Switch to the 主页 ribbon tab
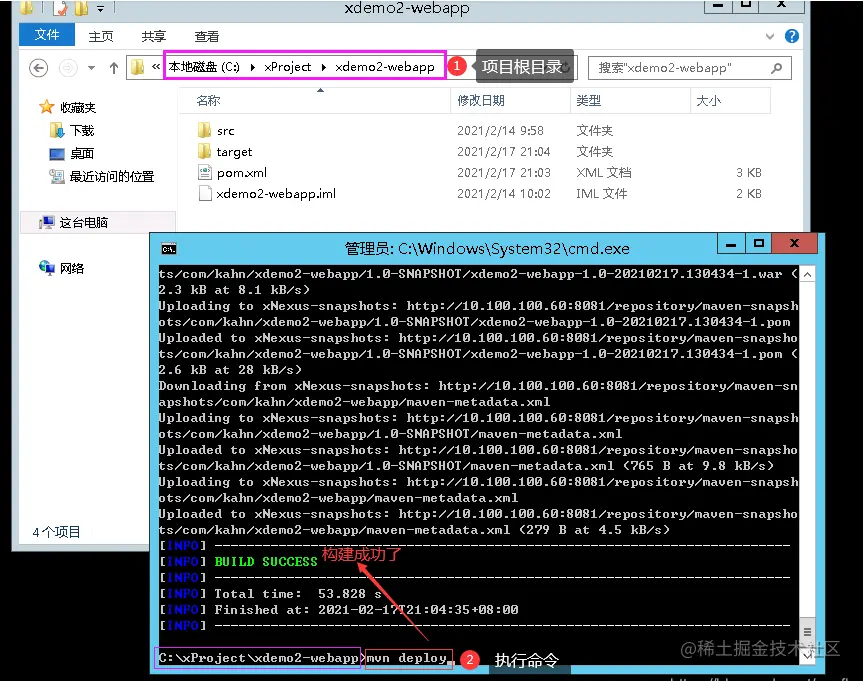 click(101, 36)
